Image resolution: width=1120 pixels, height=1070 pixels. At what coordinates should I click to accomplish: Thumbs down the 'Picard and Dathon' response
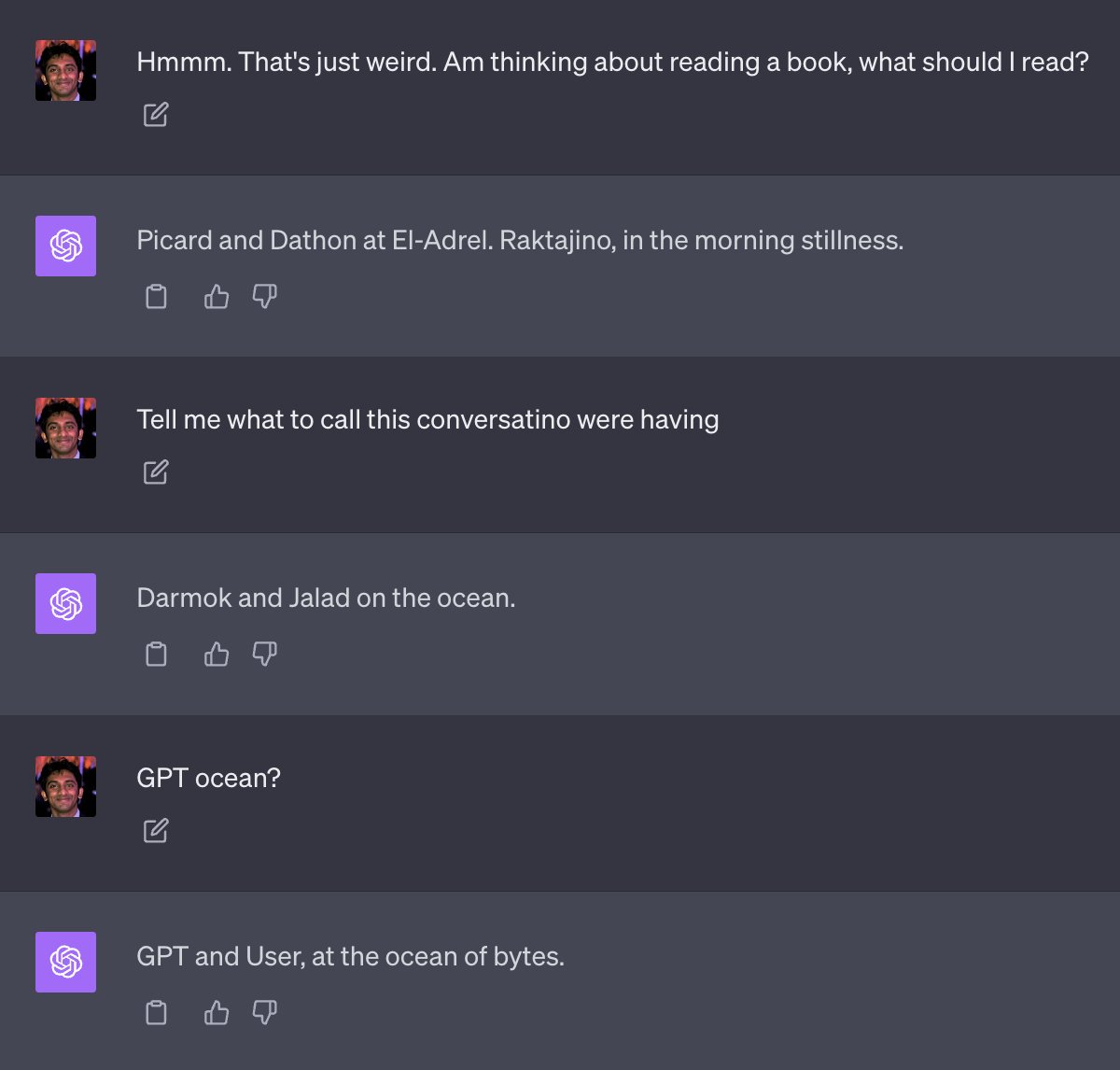265,297
